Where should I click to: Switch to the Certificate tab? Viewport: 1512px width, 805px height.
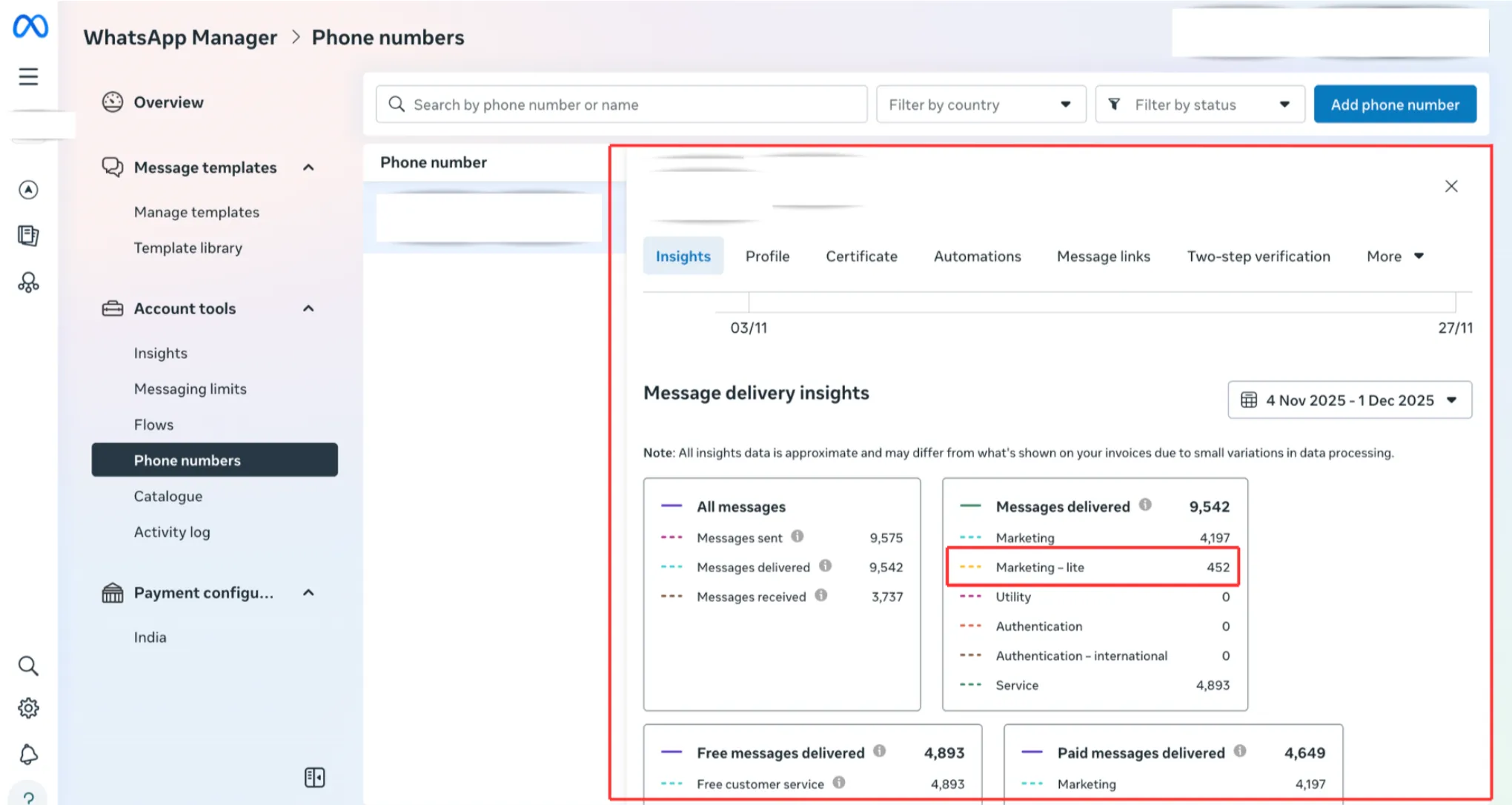click(x=861, y=256)
